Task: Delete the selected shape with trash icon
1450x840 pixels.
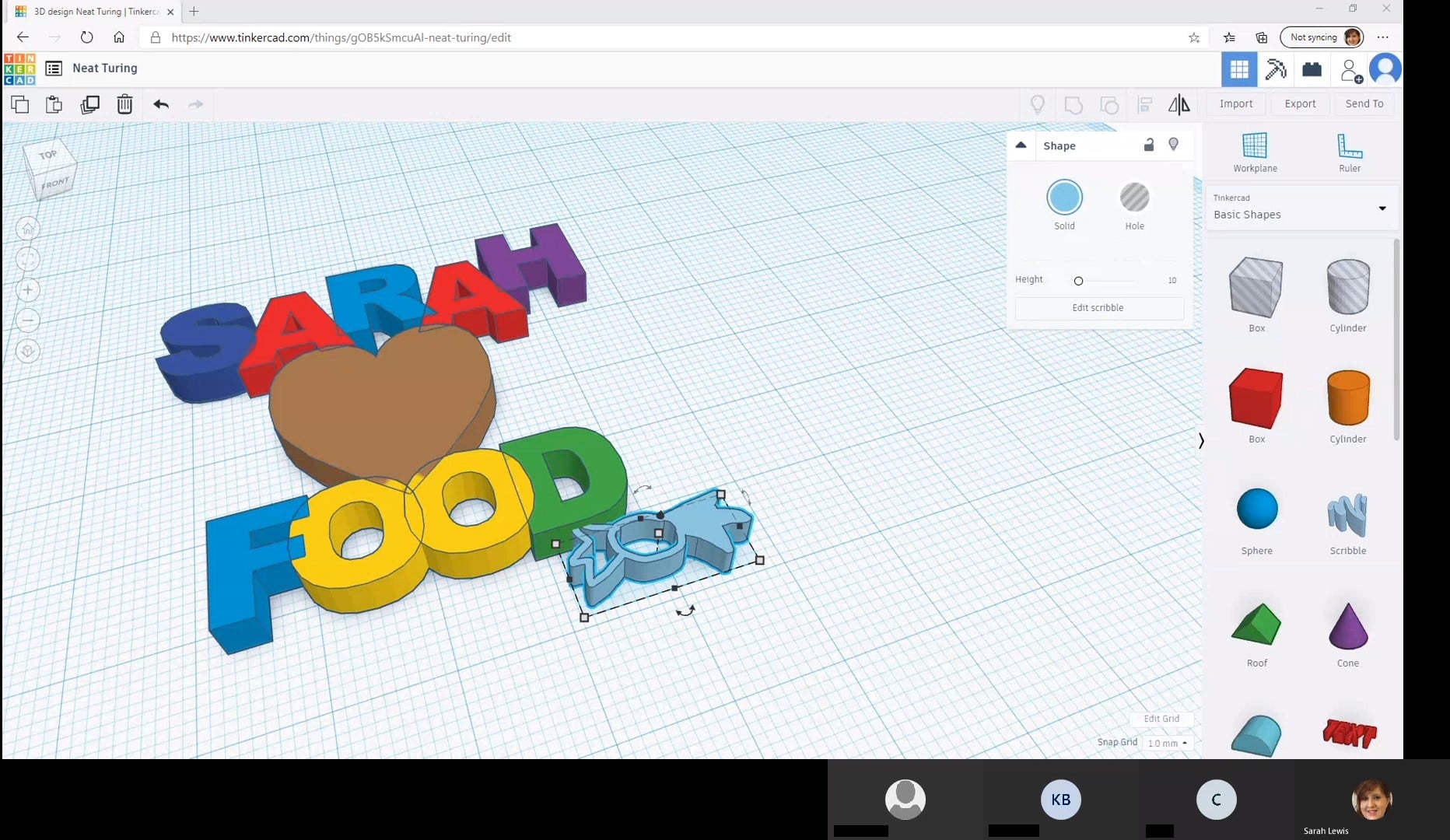Action: click(124, 104)
